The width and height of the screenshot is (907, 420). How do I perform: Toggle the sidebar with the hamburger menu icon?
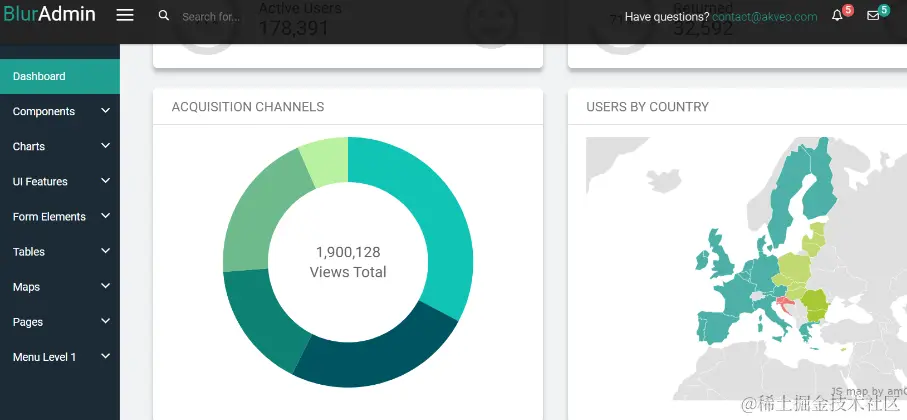point(125,16)
